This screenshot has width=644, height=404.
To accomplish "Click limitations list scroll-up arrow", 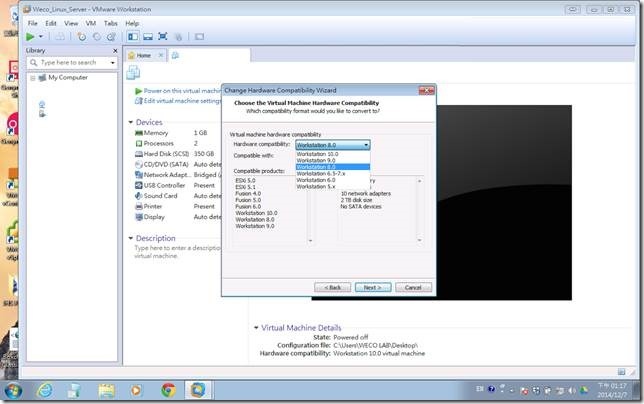I will [x=419, y=181].
